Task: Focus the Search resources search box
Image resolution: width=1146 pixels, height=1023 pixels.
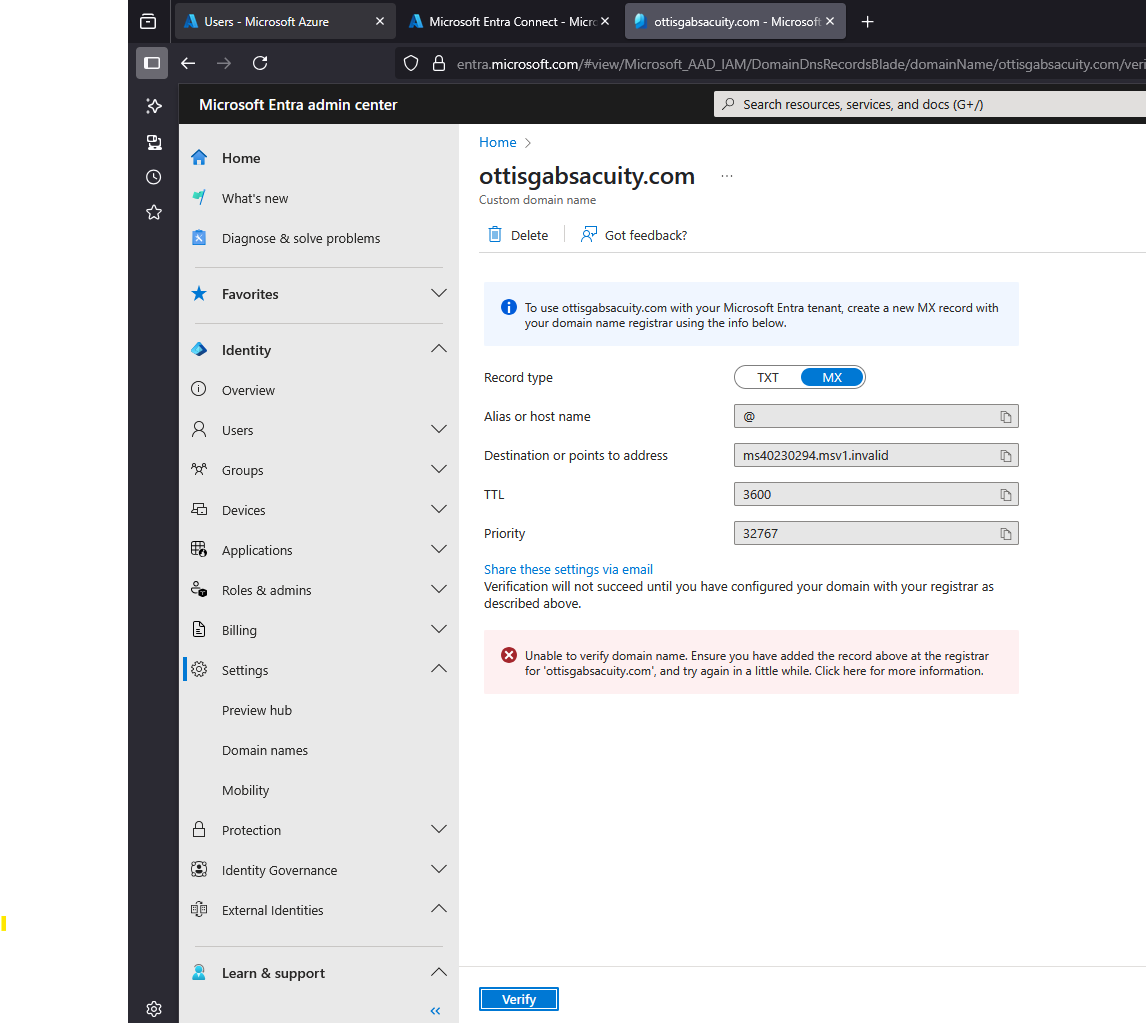Action: click(936, 104)
